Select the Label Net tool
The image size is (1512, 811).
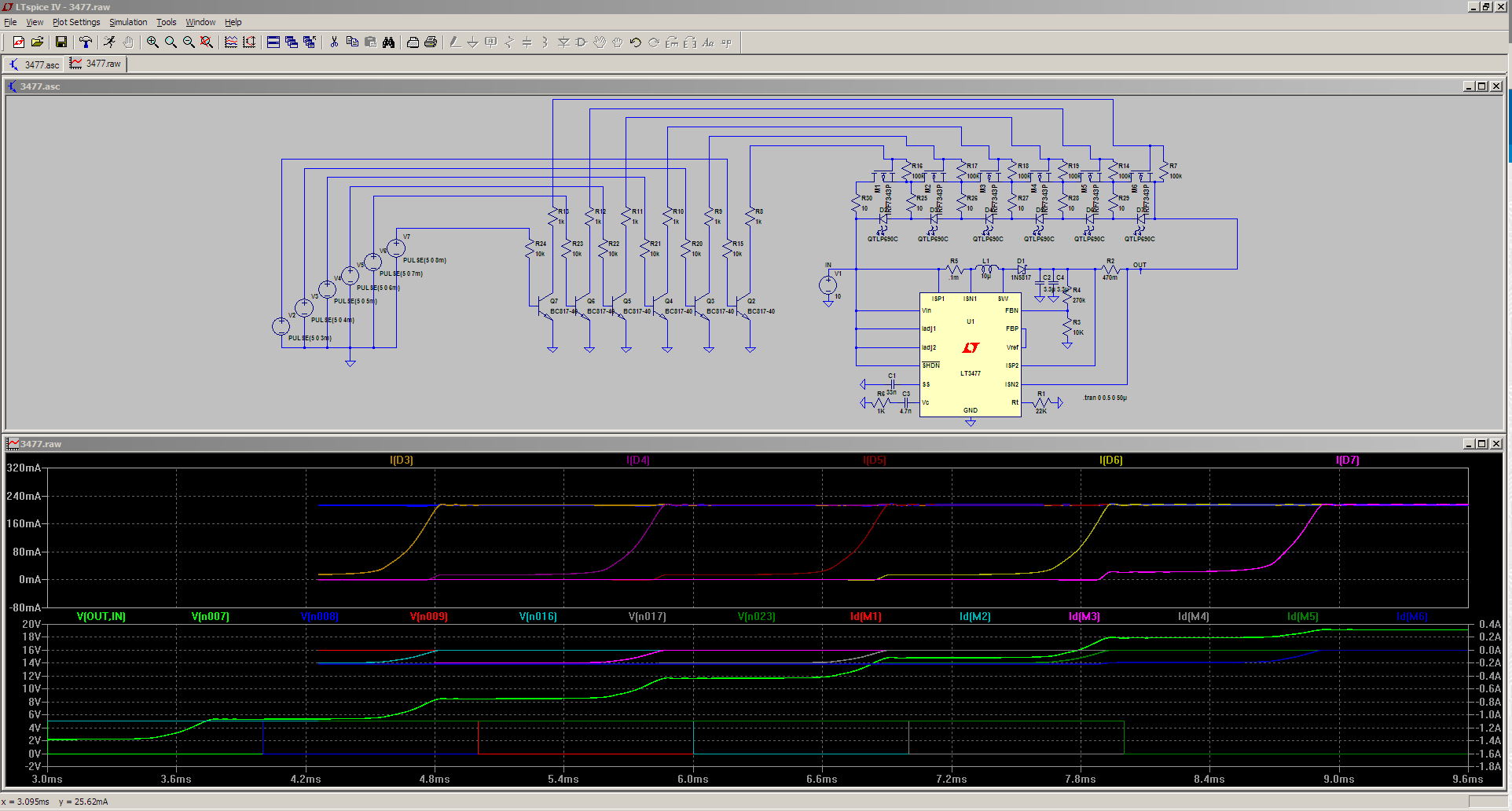491,42
